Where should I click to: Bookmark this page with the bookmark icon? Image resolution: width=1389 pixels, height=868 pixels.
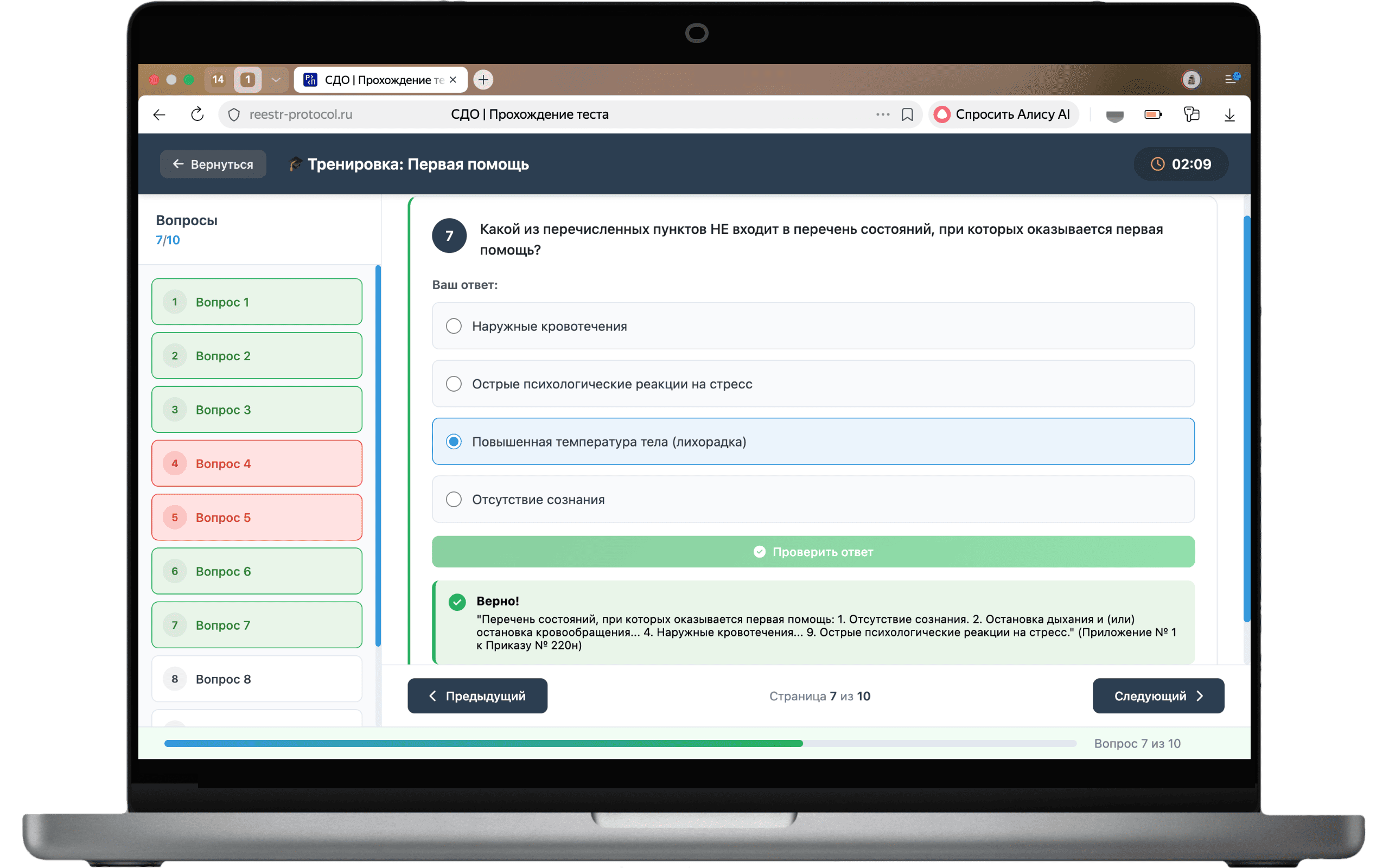pos(907,115)
